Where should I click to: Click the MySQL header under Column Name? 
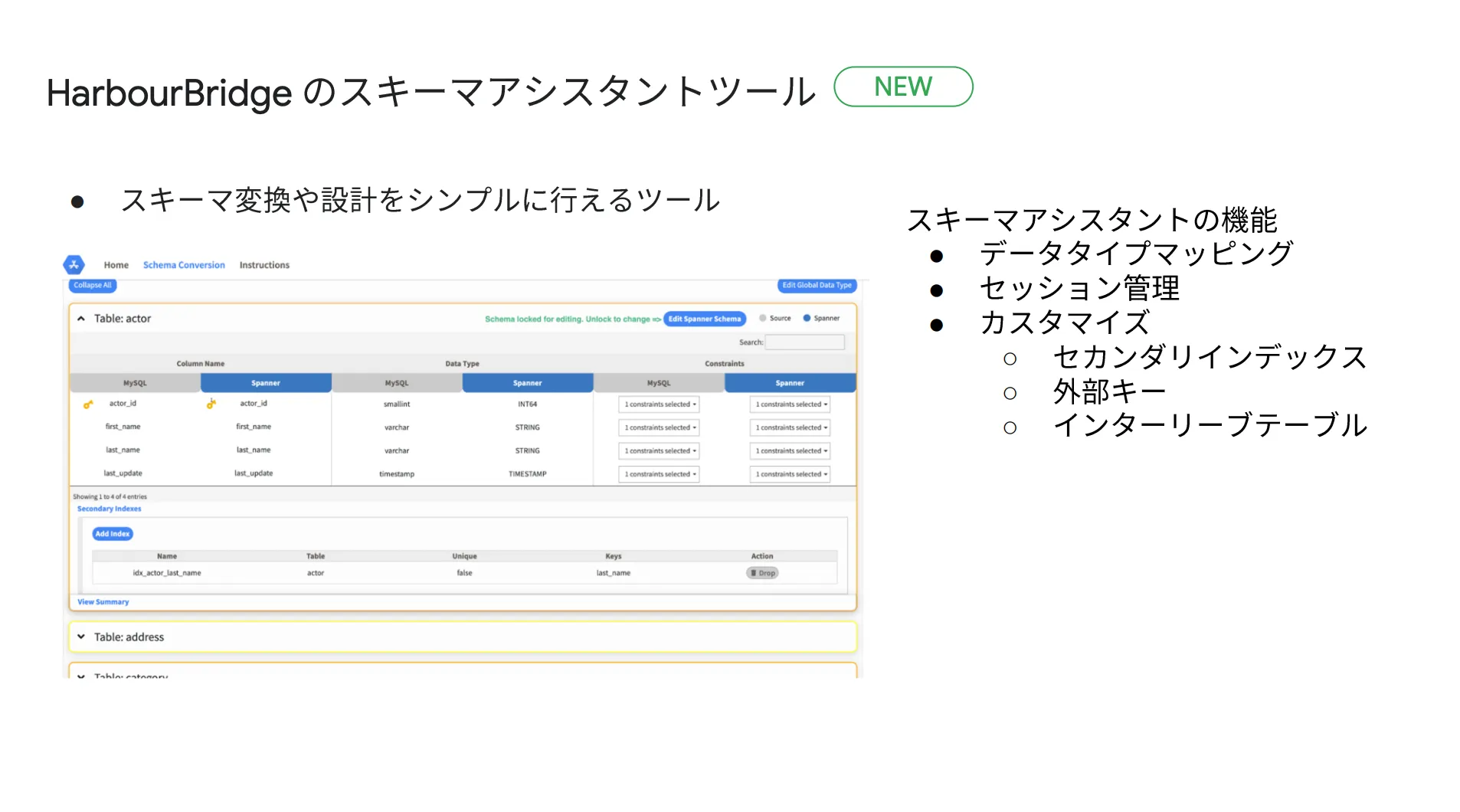(x=135, y=383)
